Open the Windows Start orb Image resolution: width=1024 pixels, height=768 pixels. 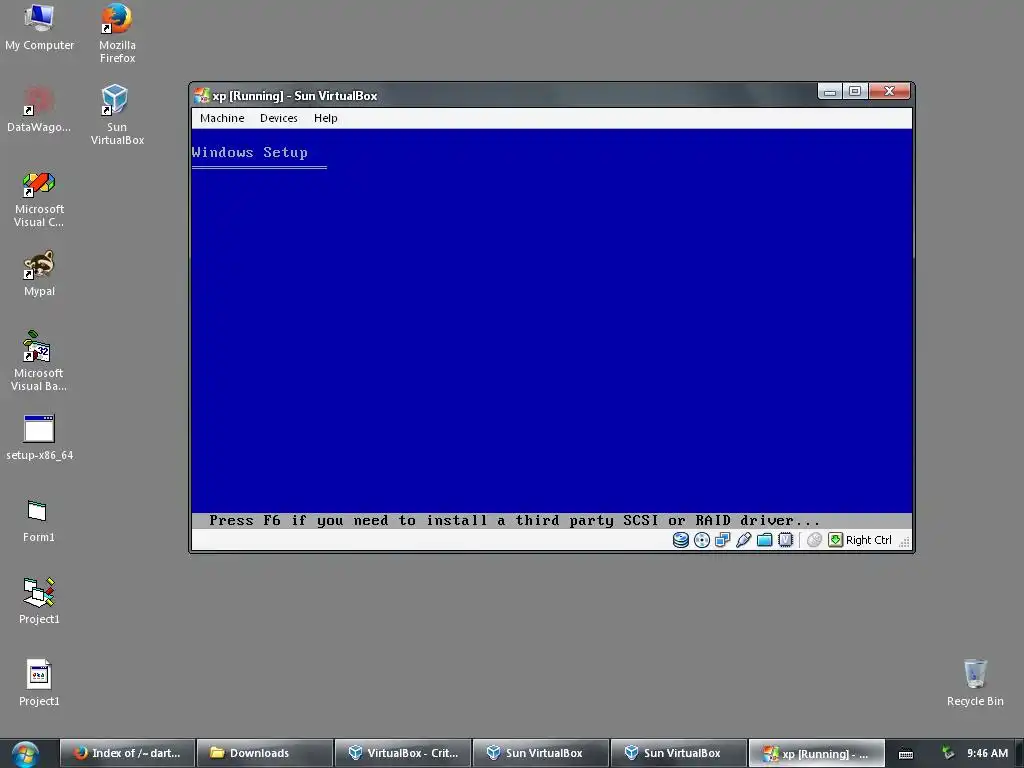[25, 754]
